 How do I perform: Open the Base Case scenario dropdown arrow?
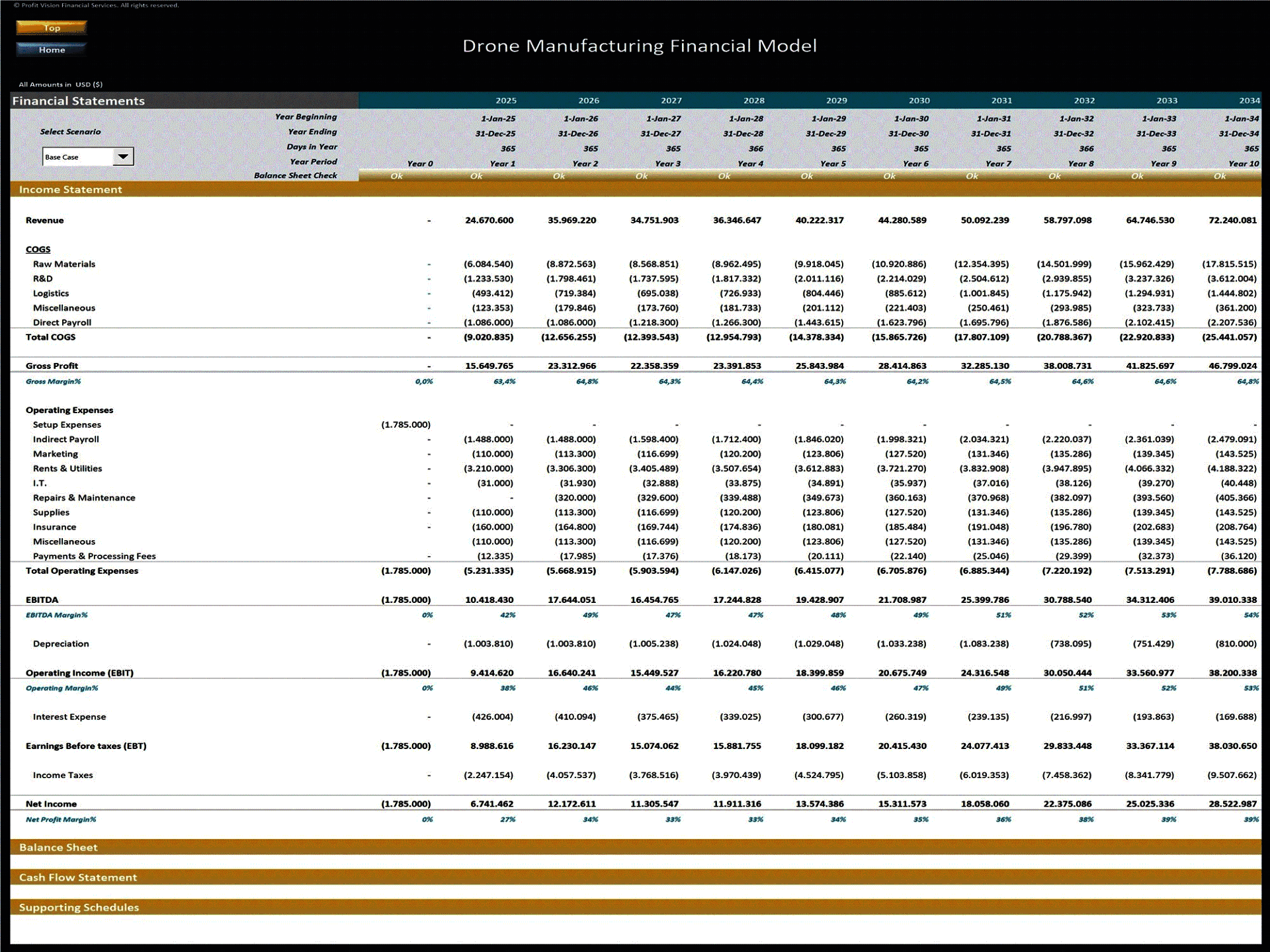(x=123, y=157)
